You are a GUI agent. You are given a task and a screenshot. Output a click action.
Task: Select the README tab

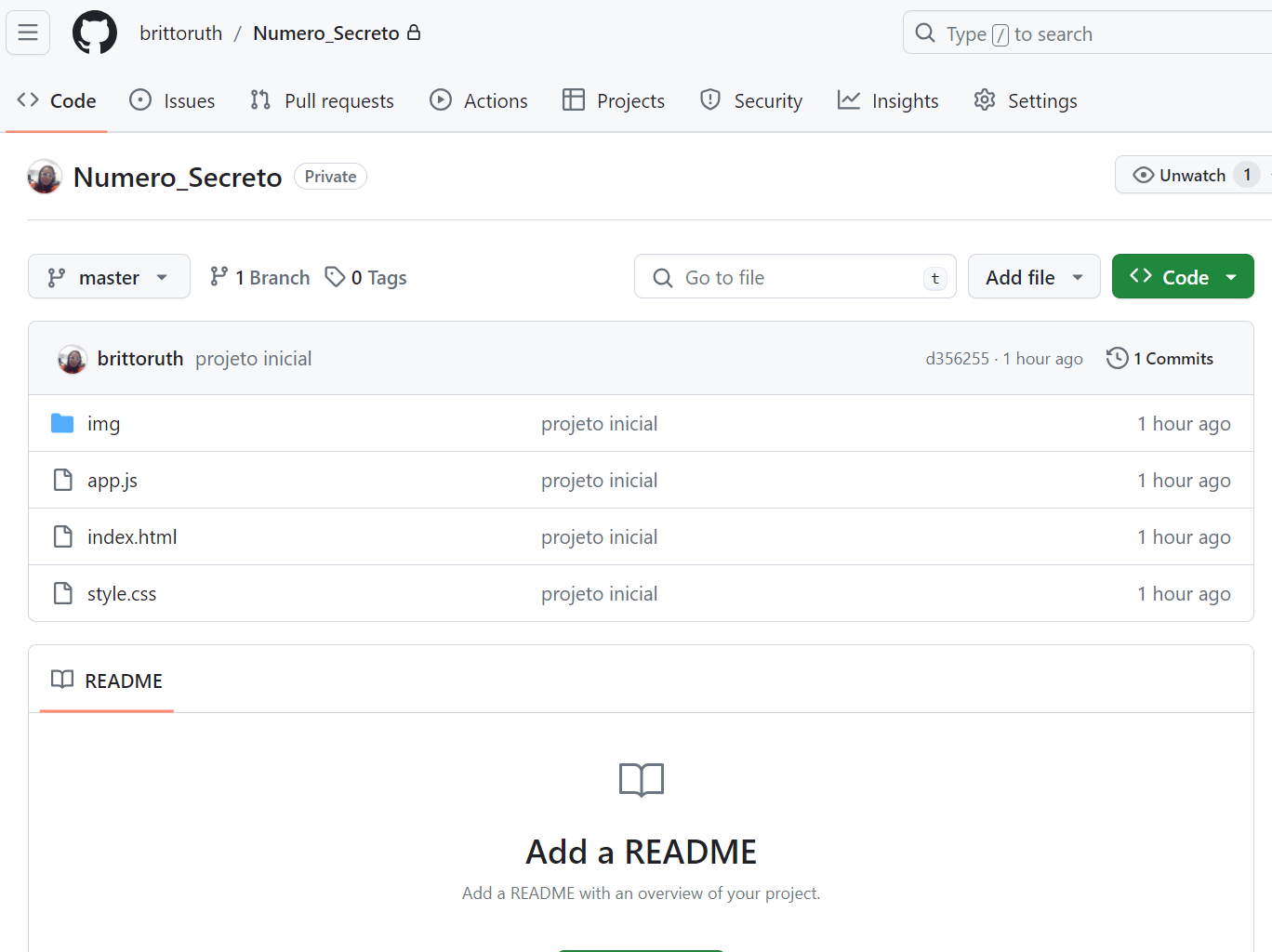tap(107, 681)
